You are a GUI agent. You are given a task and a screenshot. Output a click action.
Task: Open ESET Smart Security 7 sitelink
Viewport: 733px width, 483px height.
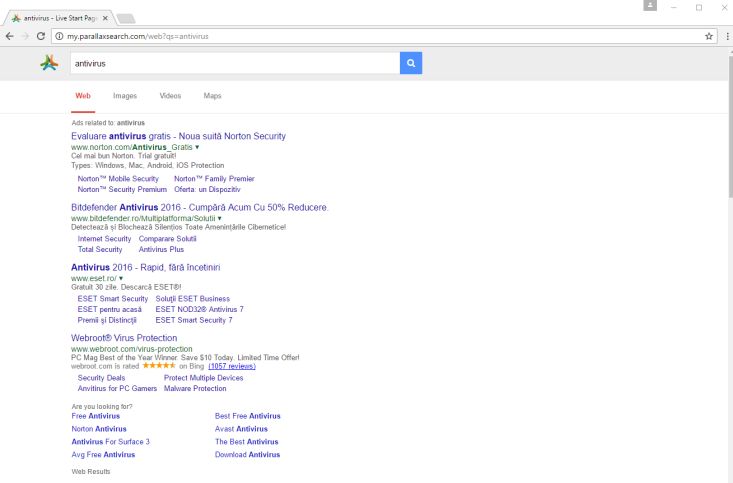tap(194, 320)
